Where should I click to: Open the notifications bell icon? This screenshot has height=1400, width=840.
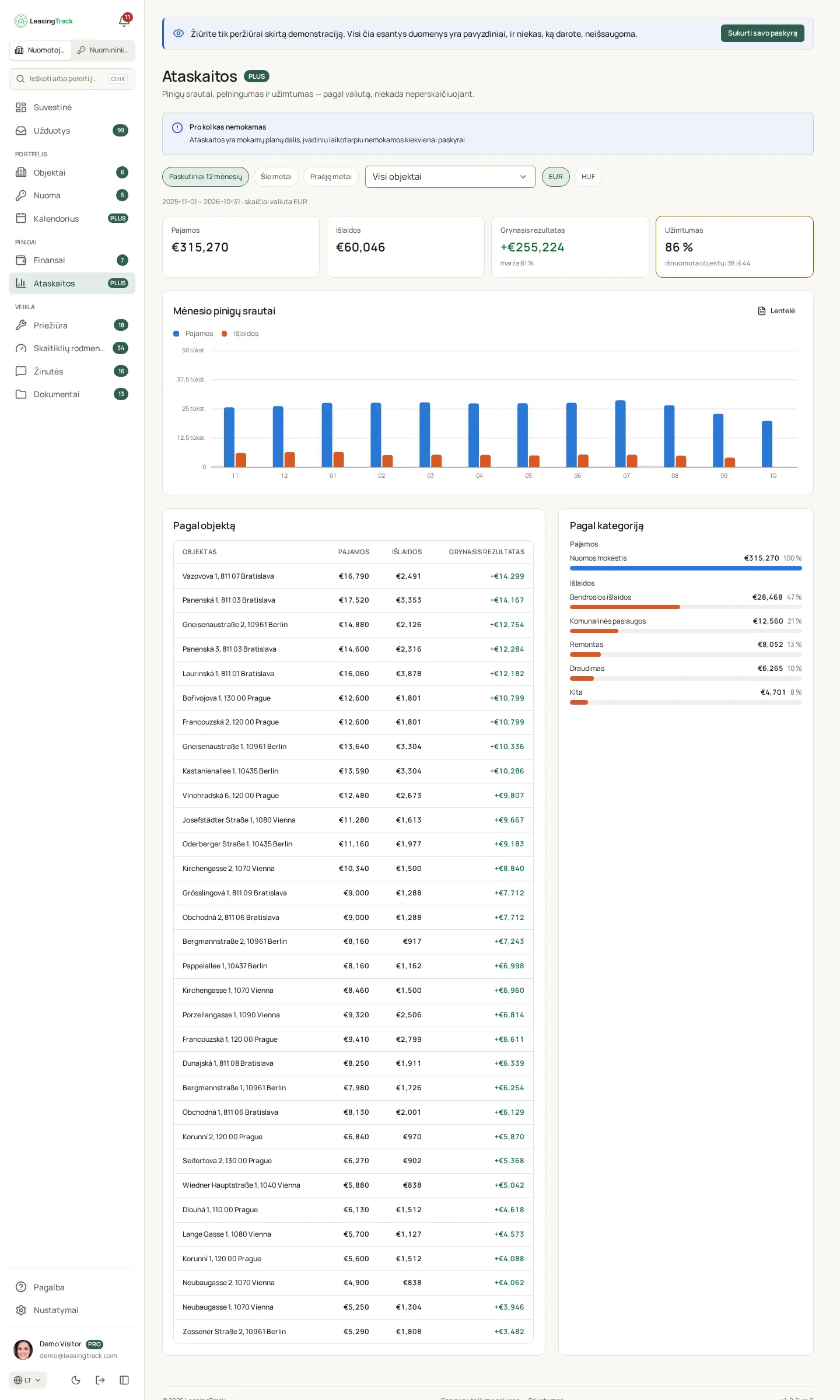(124, 21)
